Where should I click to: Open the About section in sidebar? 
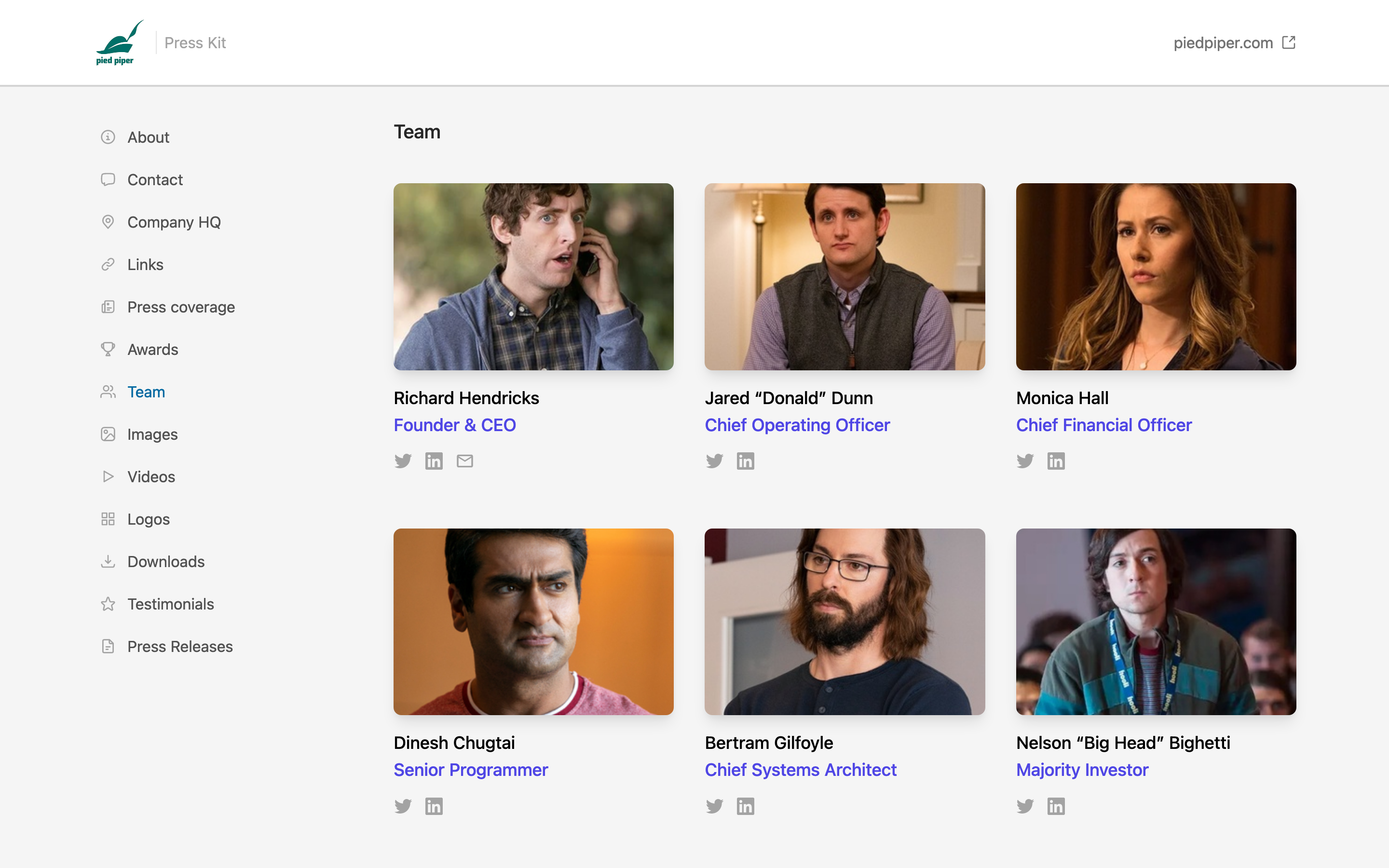[148, 137]
